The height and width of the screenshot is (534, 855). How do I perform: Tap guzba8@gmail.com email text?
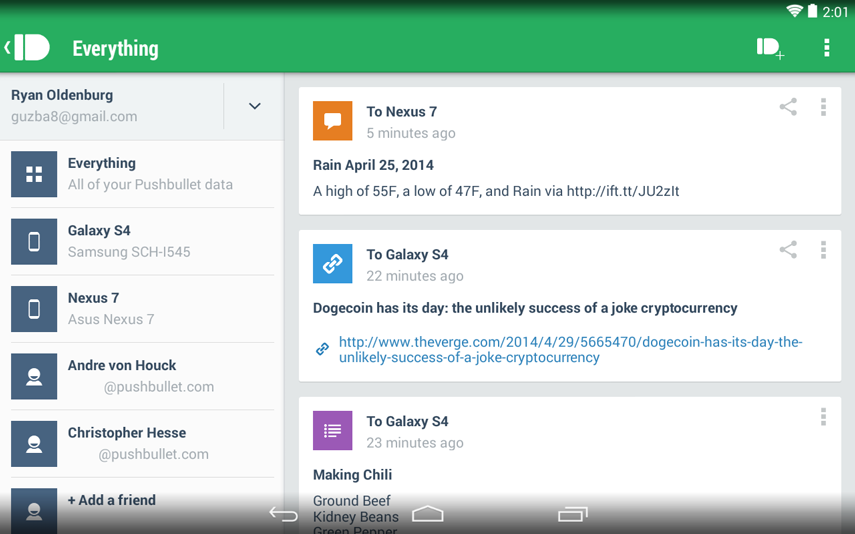pyautogui.click(x=74, y=117)
